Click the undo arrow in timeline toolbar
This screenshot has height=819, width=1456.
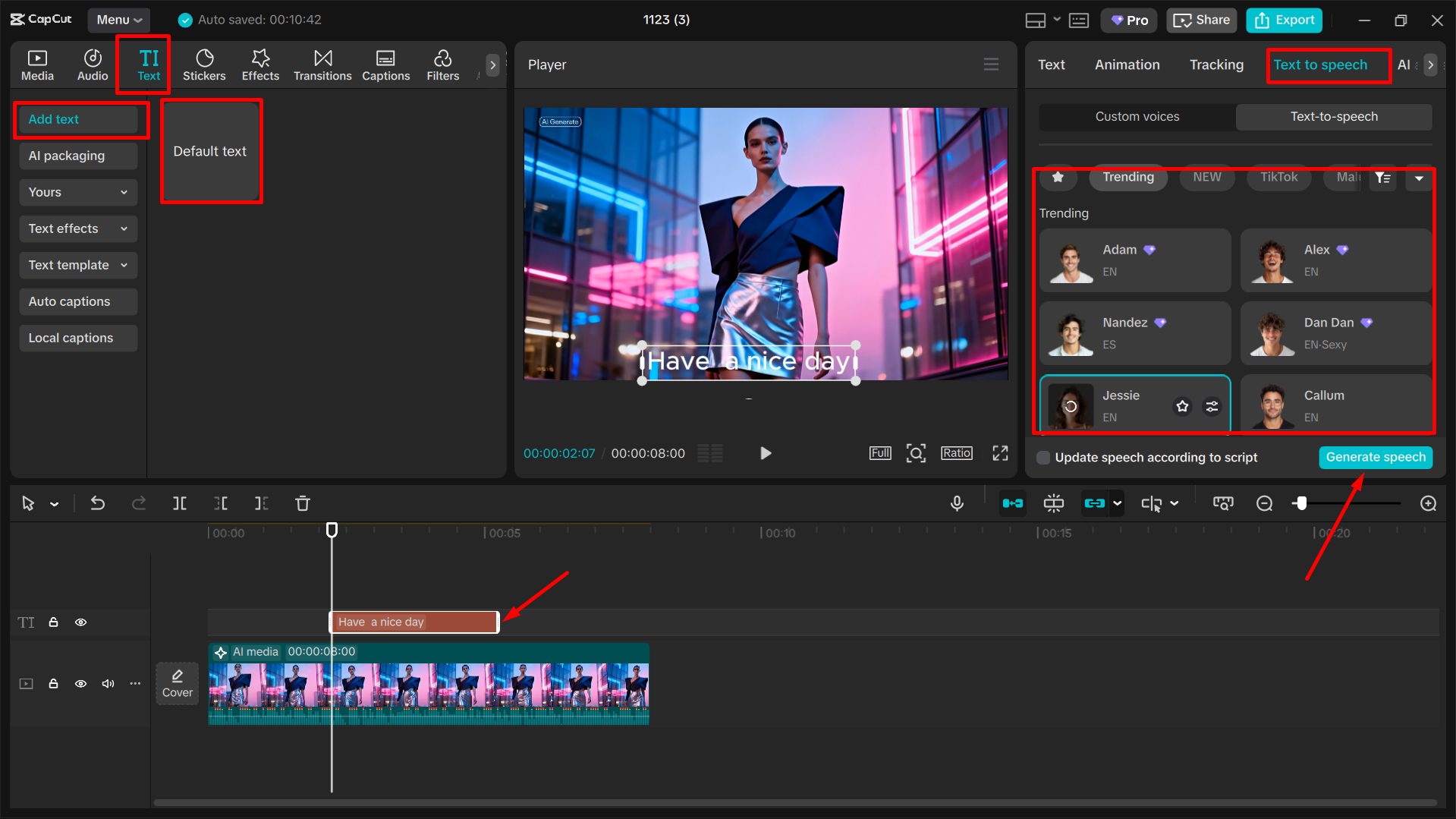point(98,503)
